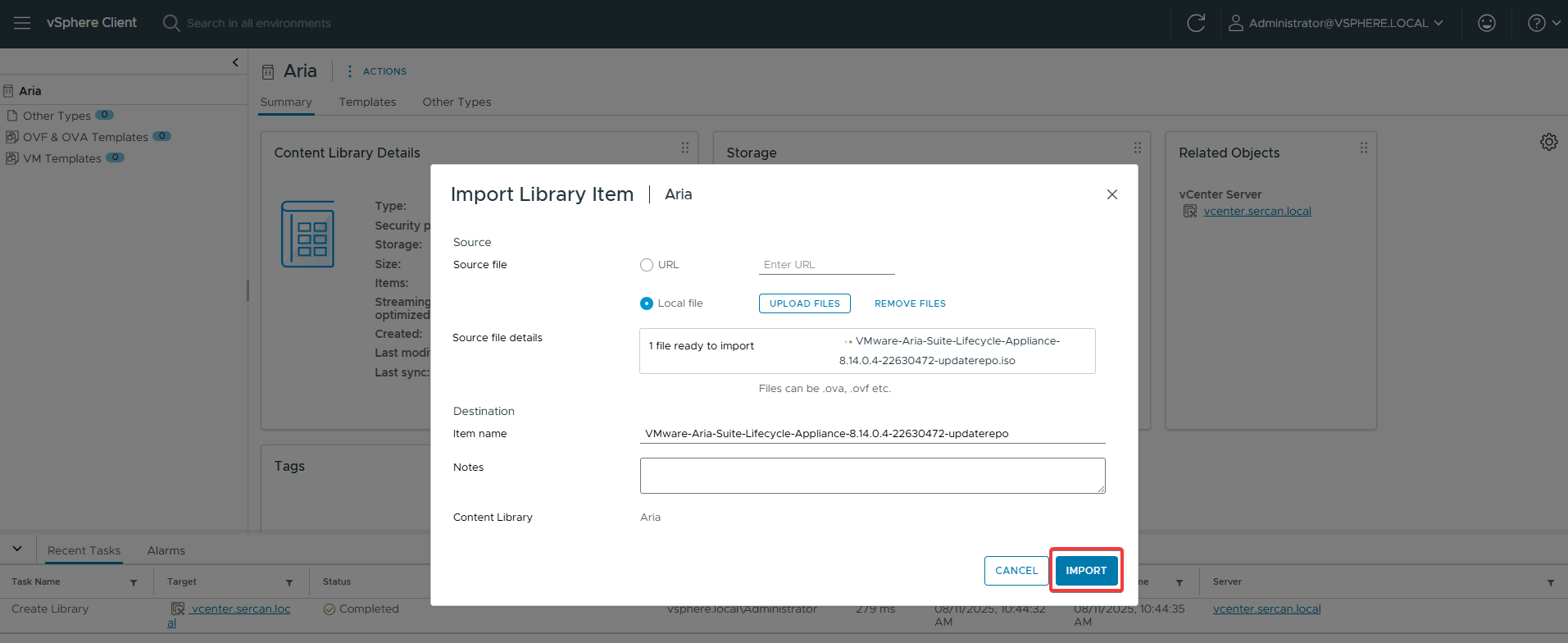
Task: Switch to the Summary tab
Action: (286, 102)
